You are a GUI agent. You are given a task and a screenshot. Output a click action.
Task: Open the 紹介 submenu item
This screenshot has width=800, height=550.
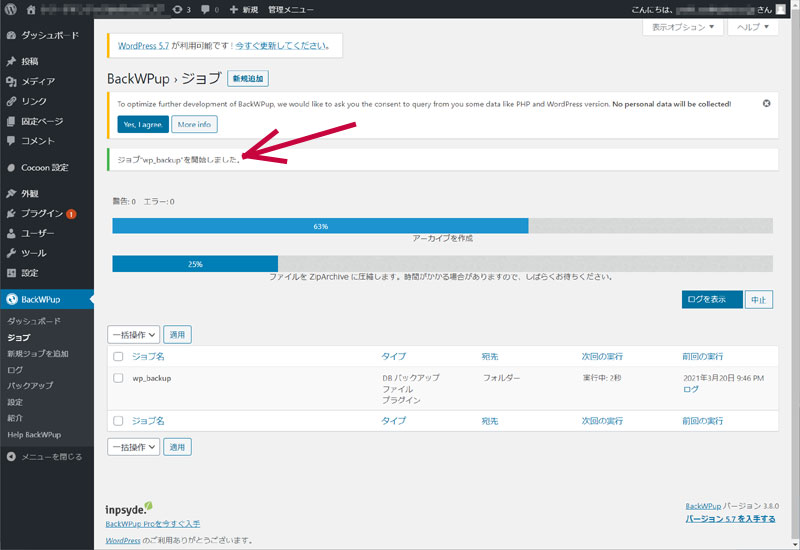click(15, 418)
